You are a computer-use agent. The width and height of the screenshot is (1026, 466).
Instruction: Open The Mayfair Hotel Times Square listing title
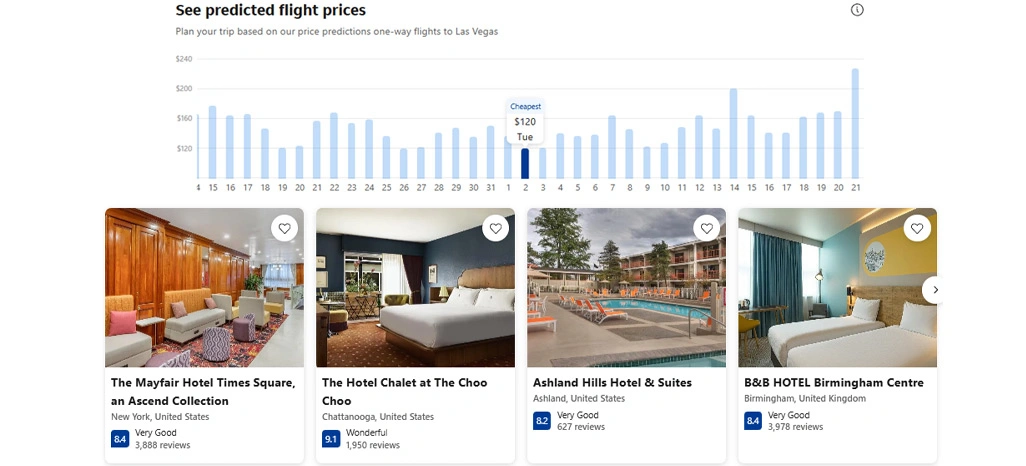[x=203, y=391]
